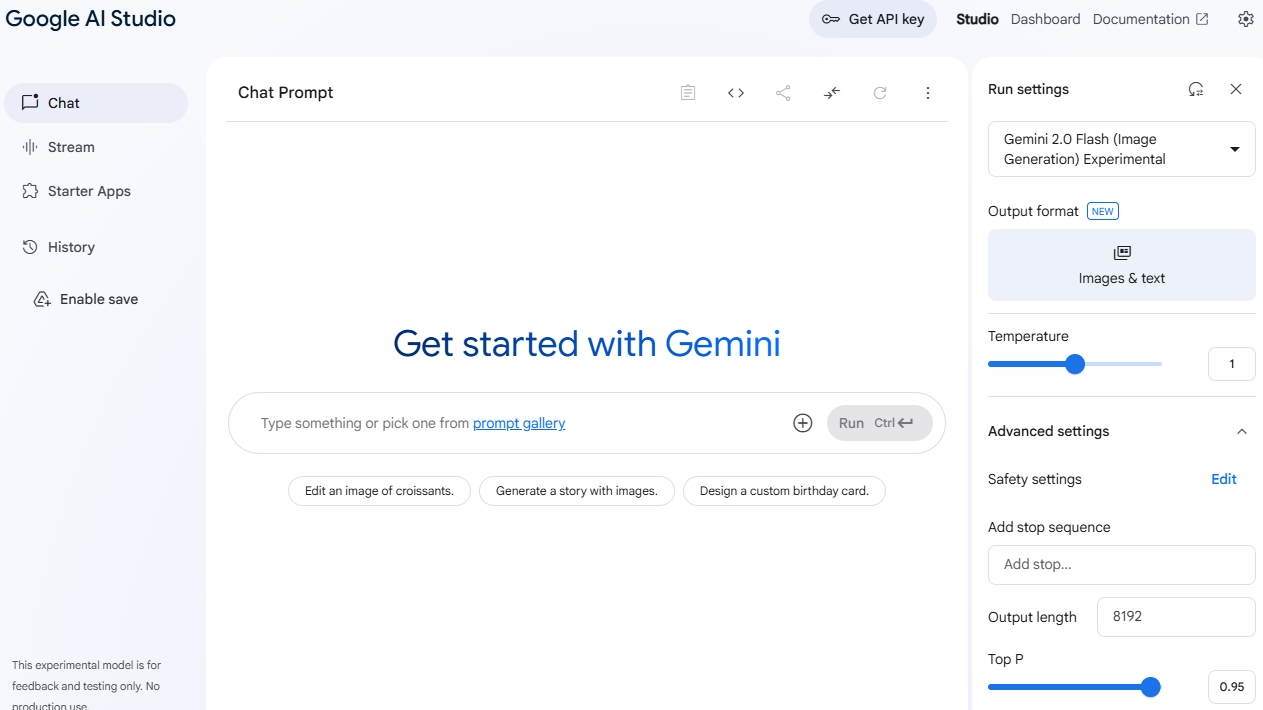Choose 'Design a custom birthday card' suggestion

(784, 491)
